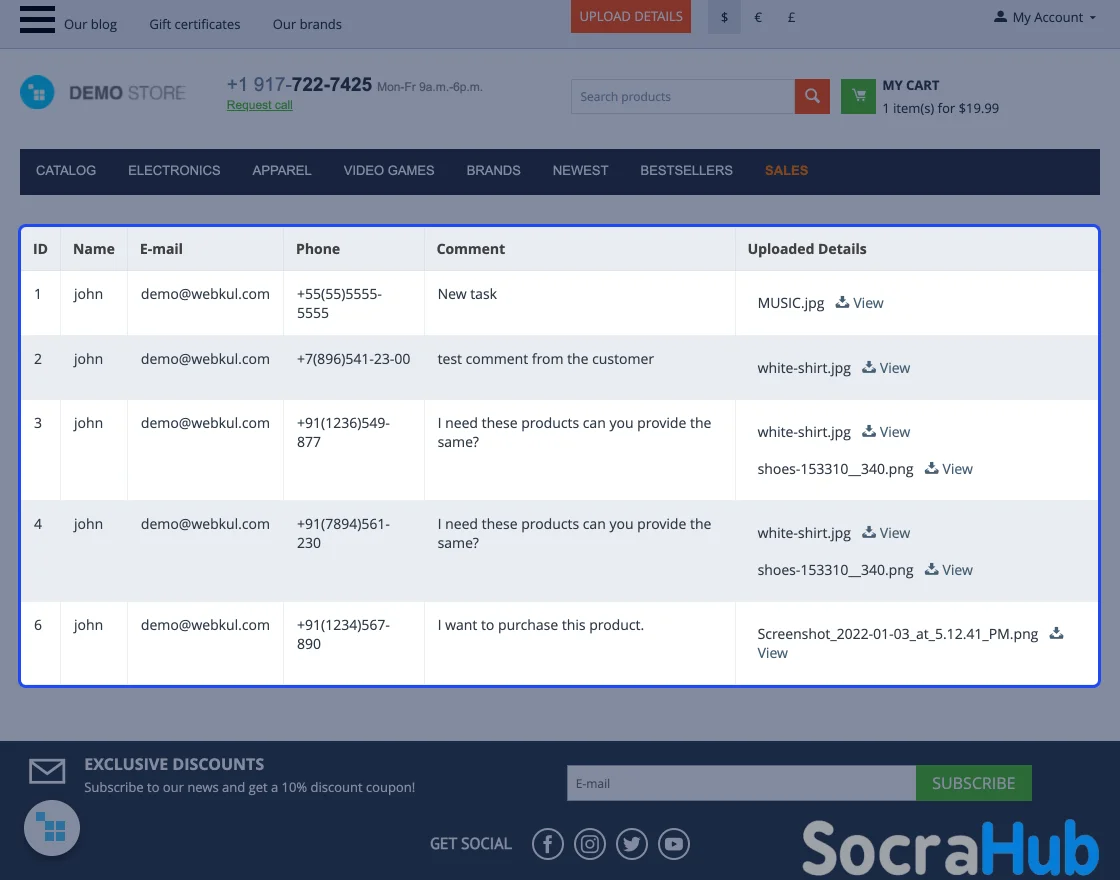Viewport: 1120px width, 880px height.
Task: Expand the My Account dropdown
Action: click(1045, 17)
